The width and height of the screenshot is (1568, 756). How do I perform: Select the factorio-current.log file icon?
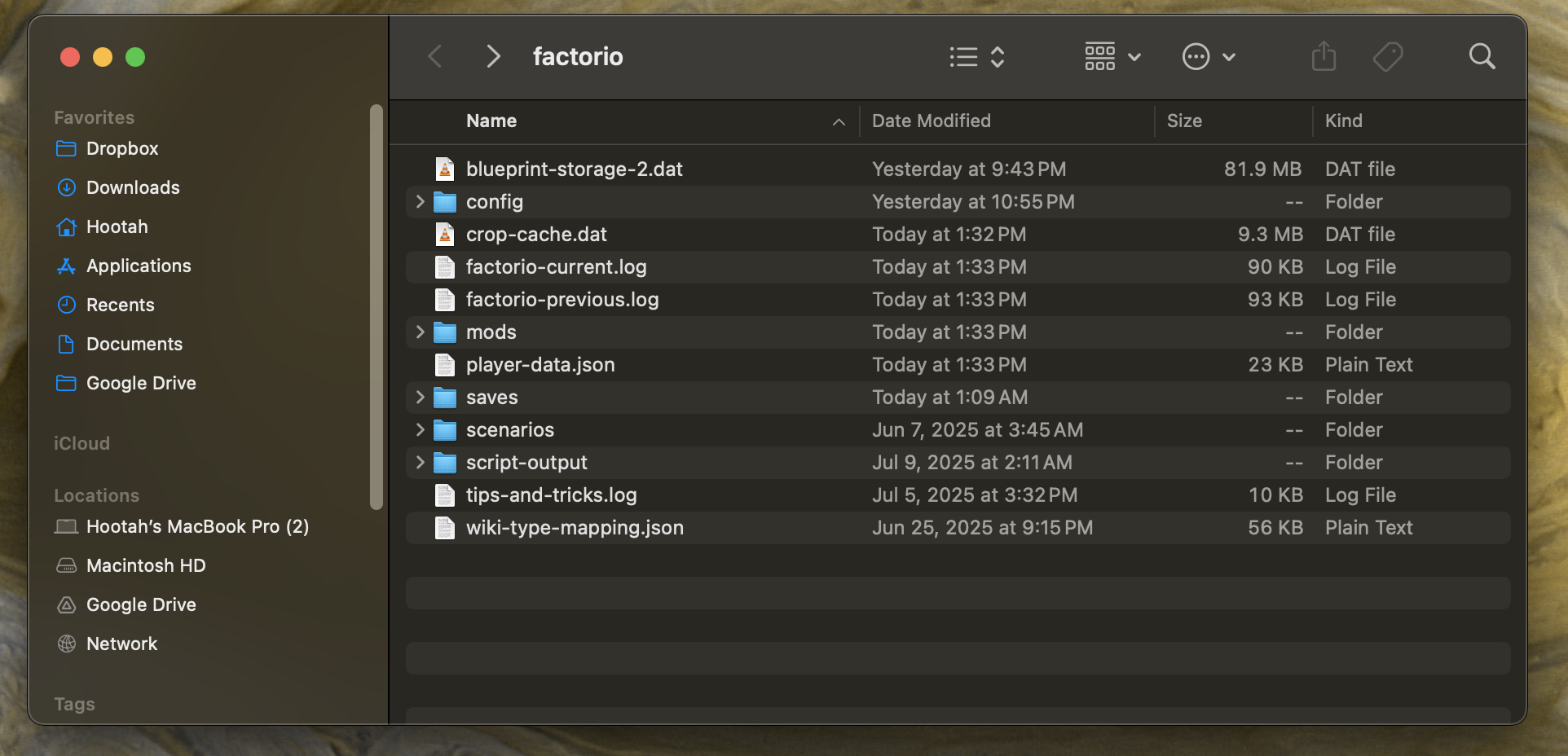pyautogui.click(x=445, y=266)
